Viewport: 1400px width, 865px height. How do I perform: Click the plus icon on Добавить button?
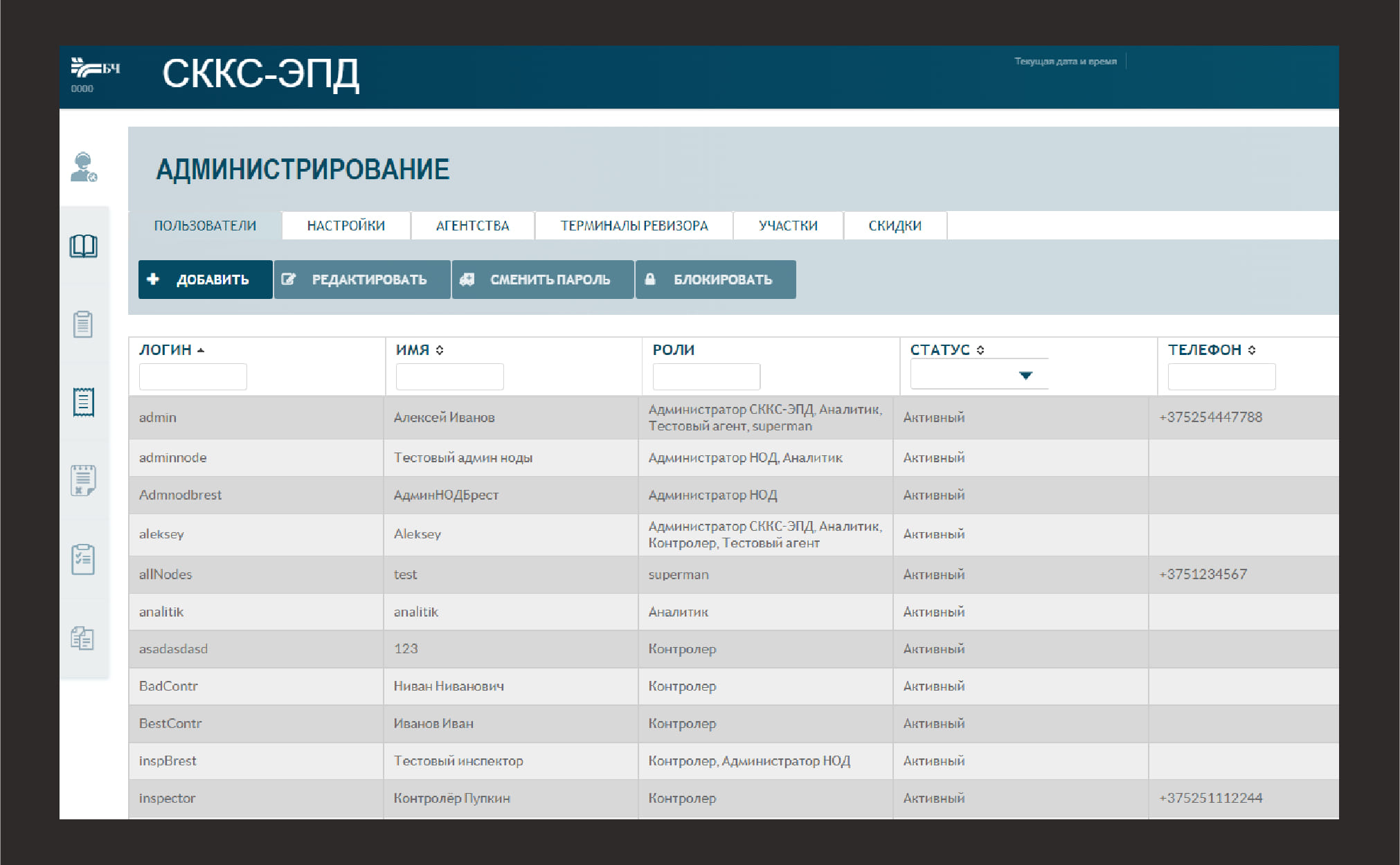(x=154, y=279)
